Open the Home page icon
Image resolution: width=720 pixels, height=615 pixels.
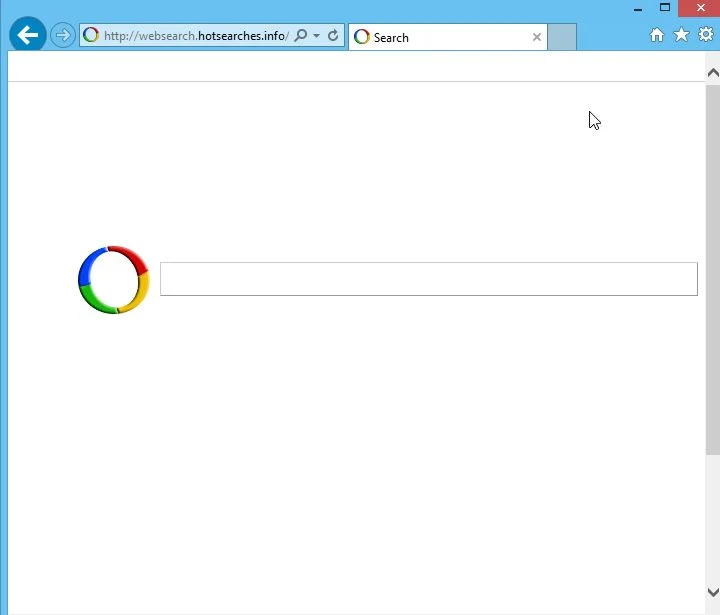[x=657, y=35]
